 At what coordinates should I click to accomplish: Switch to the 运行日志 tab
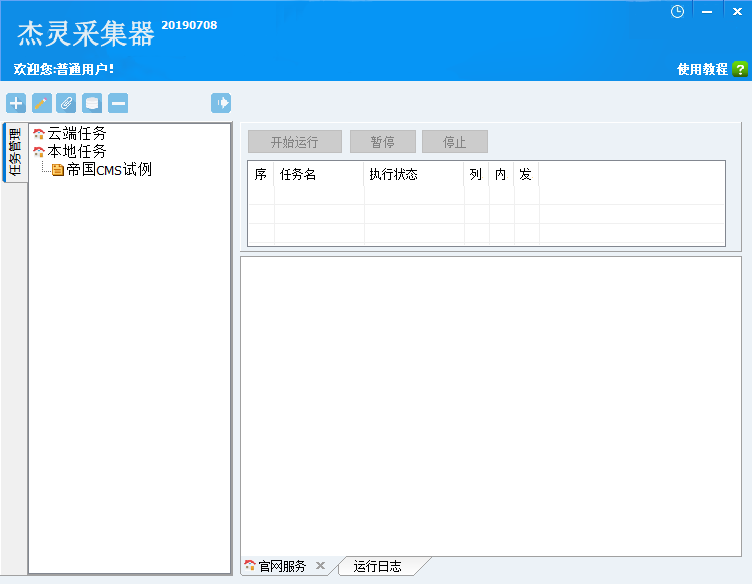(377, 566)
